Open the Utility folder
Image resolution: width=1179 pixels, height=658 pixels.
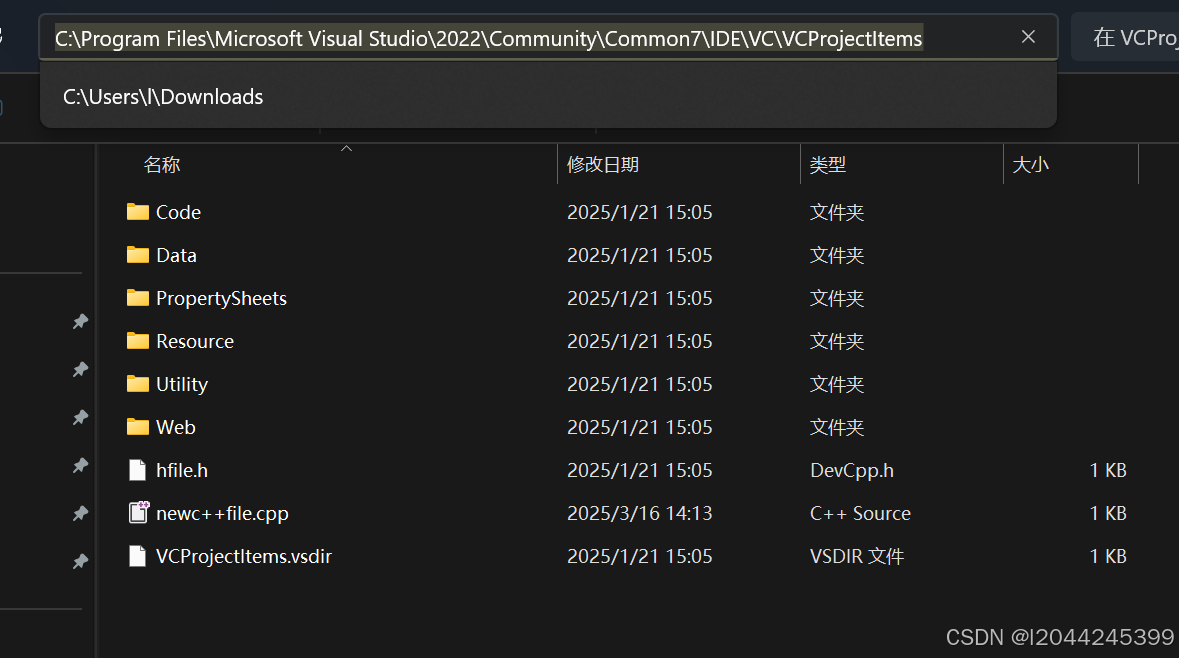click(x=183, y=384)
